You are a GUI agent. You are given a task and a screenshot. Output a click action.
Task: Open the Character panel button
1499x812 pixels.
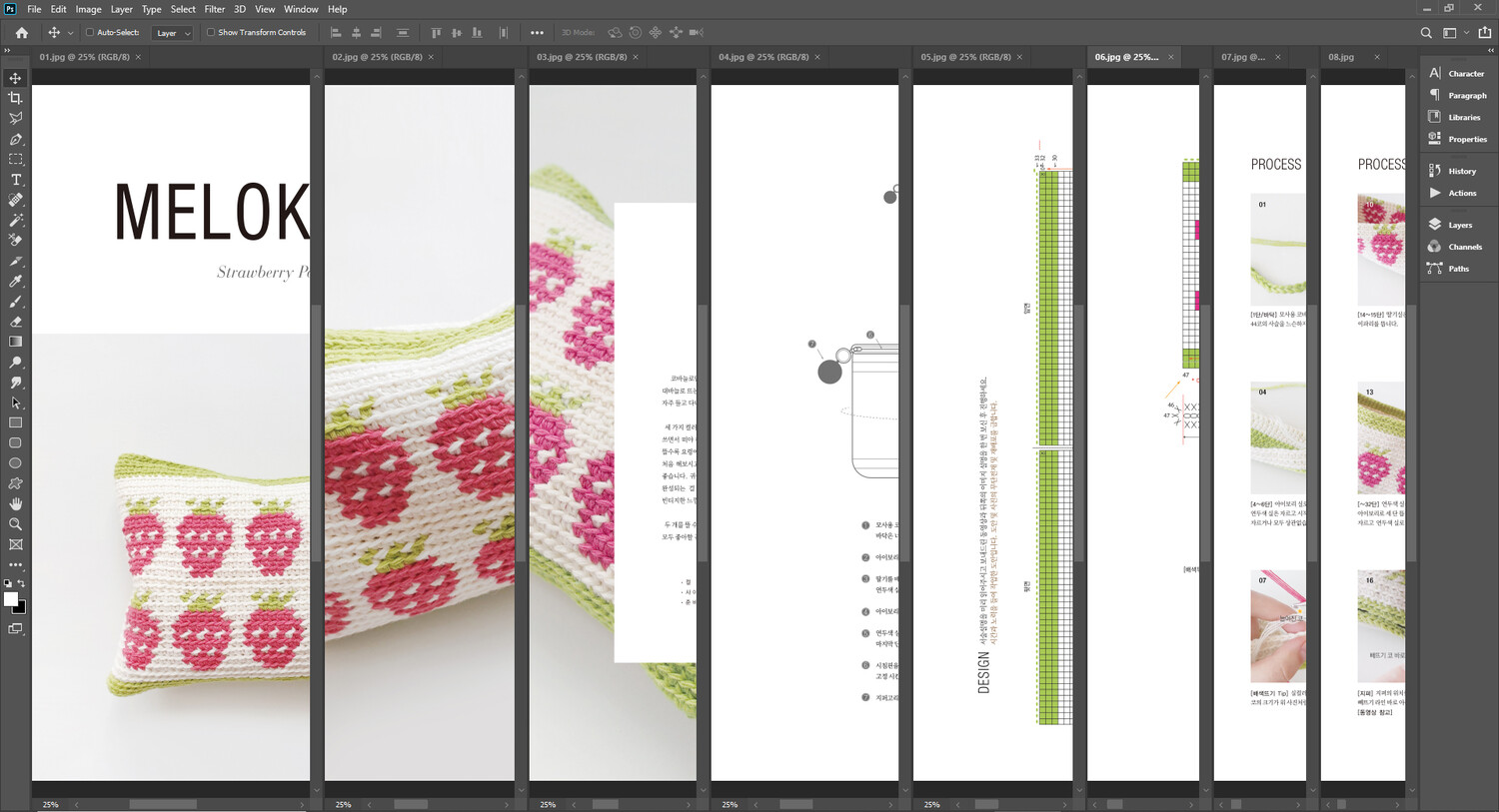(1465, 74)
